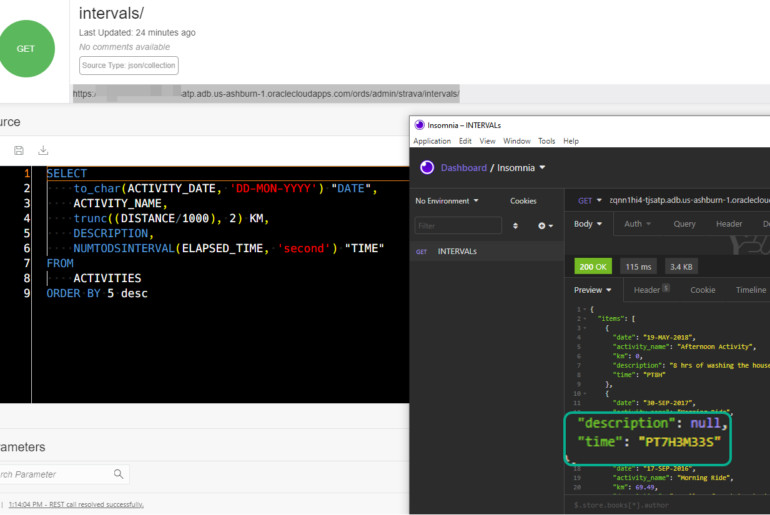Open the Auth tab dropdown
The height and width of the screenshot is (515, 770).
pos(637,224)
